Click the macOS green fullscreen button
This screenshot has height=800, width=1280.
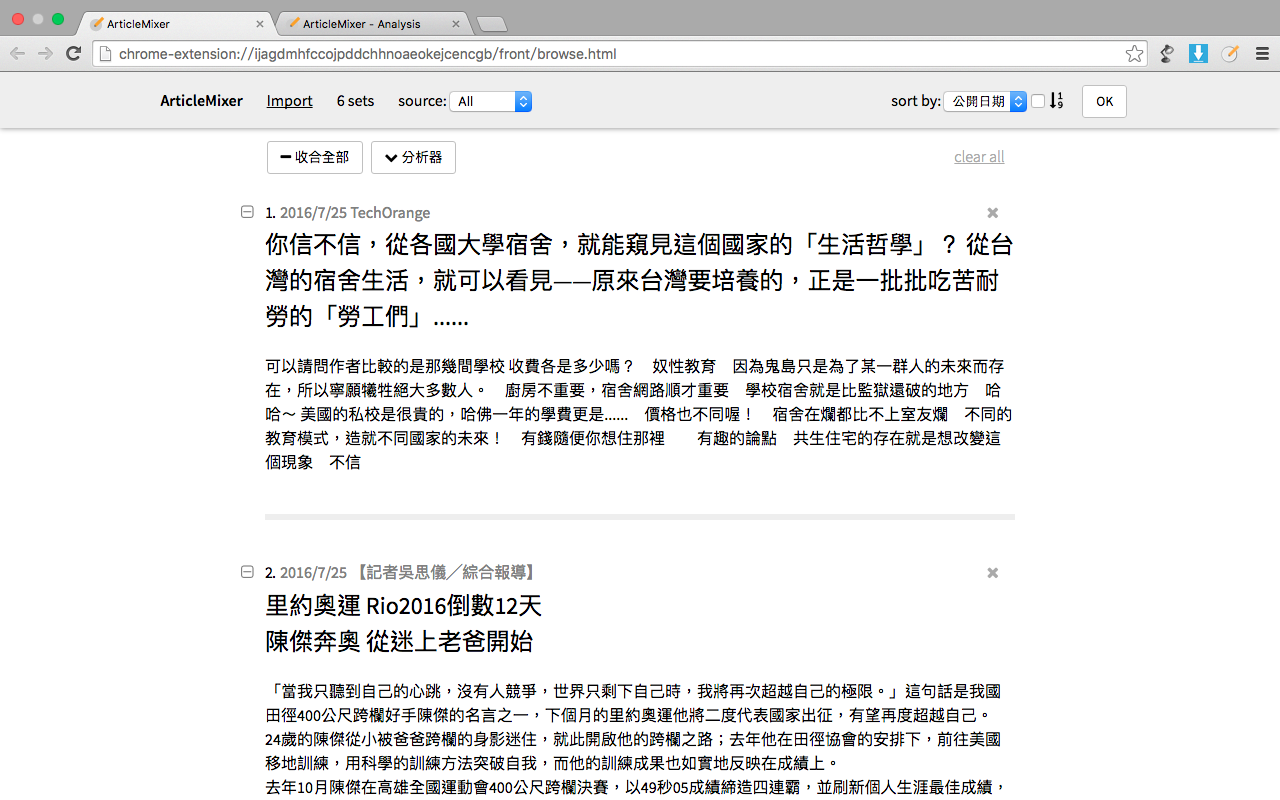coord(58,19)
